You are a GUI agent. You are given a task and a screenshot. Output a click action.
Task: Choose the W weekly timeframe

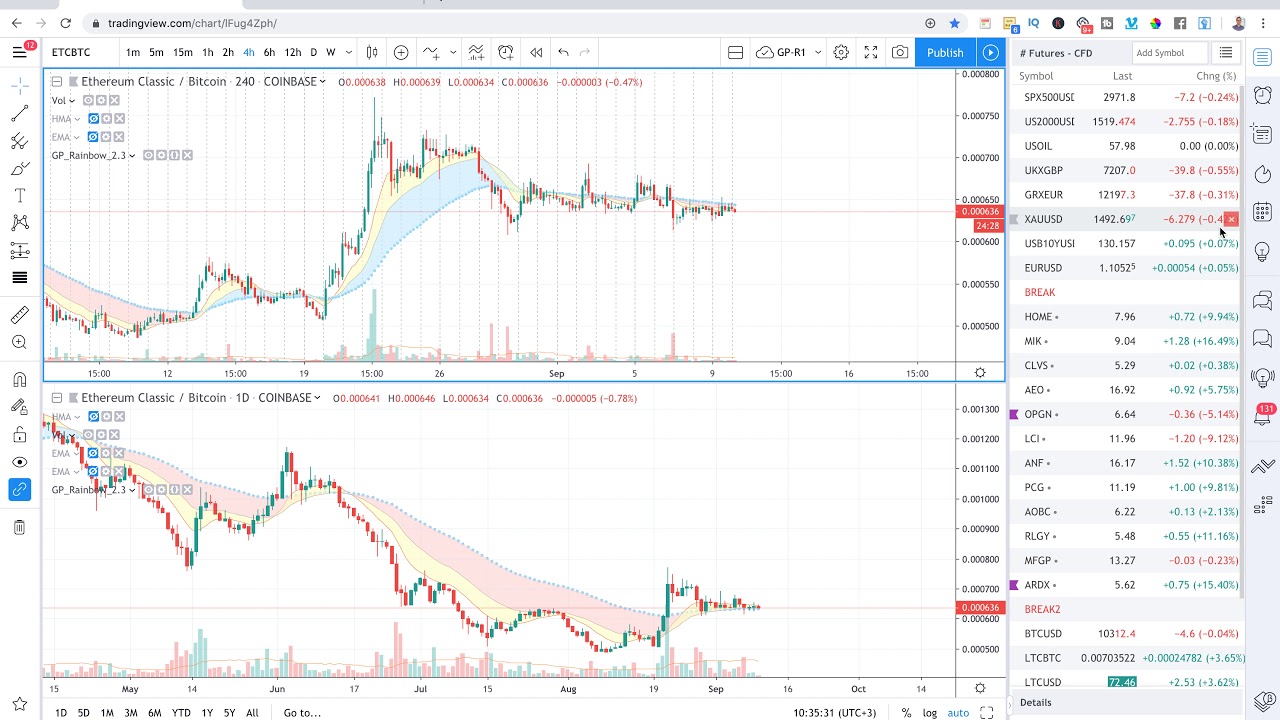(330, 52)
